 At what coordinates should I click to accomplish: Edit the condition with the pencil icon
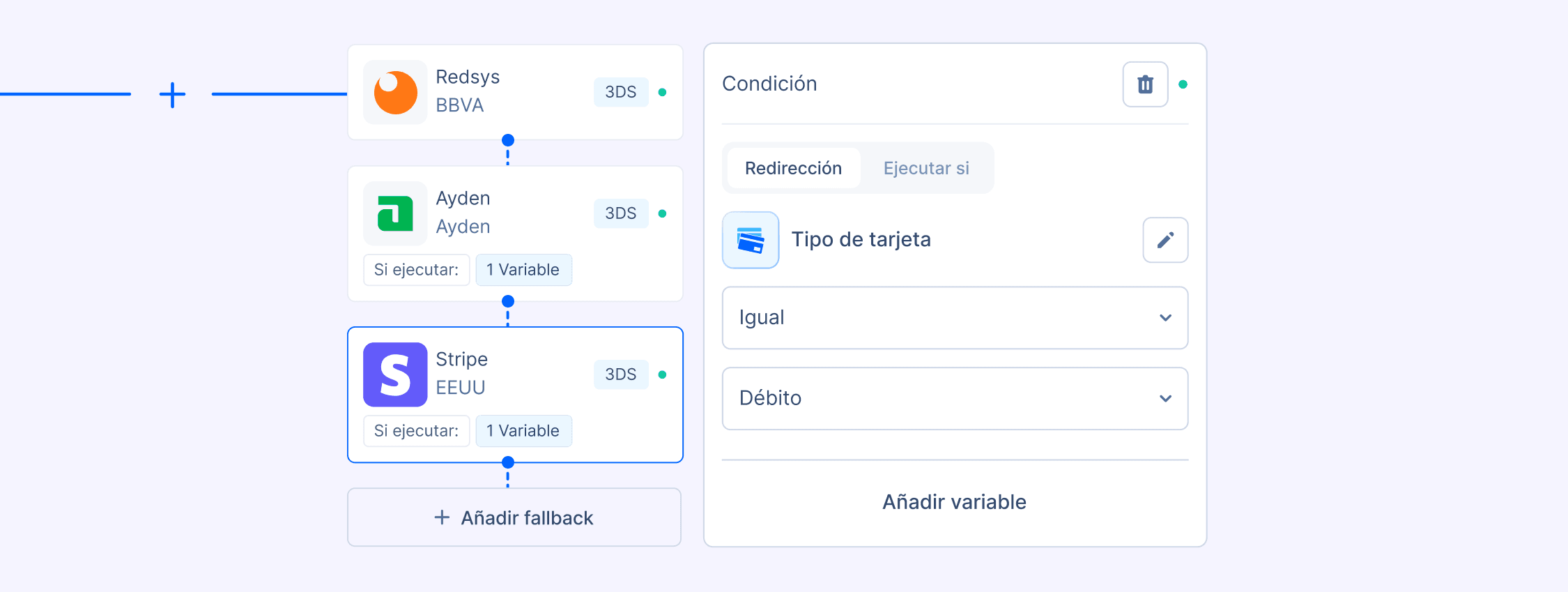click(x=1165, y=240)
